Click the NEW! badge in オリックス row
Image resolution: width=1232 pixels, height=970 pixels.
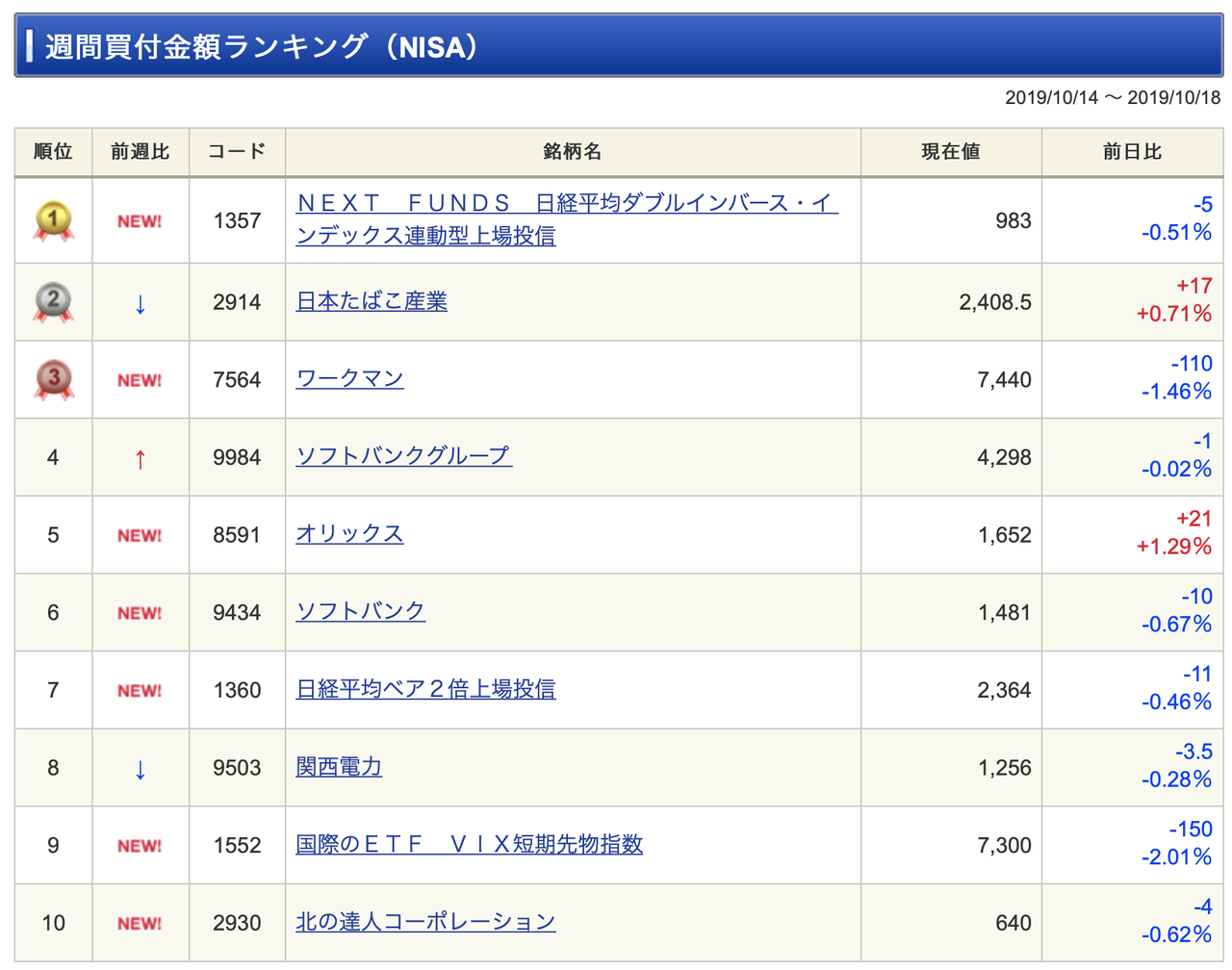click(140, 535)
